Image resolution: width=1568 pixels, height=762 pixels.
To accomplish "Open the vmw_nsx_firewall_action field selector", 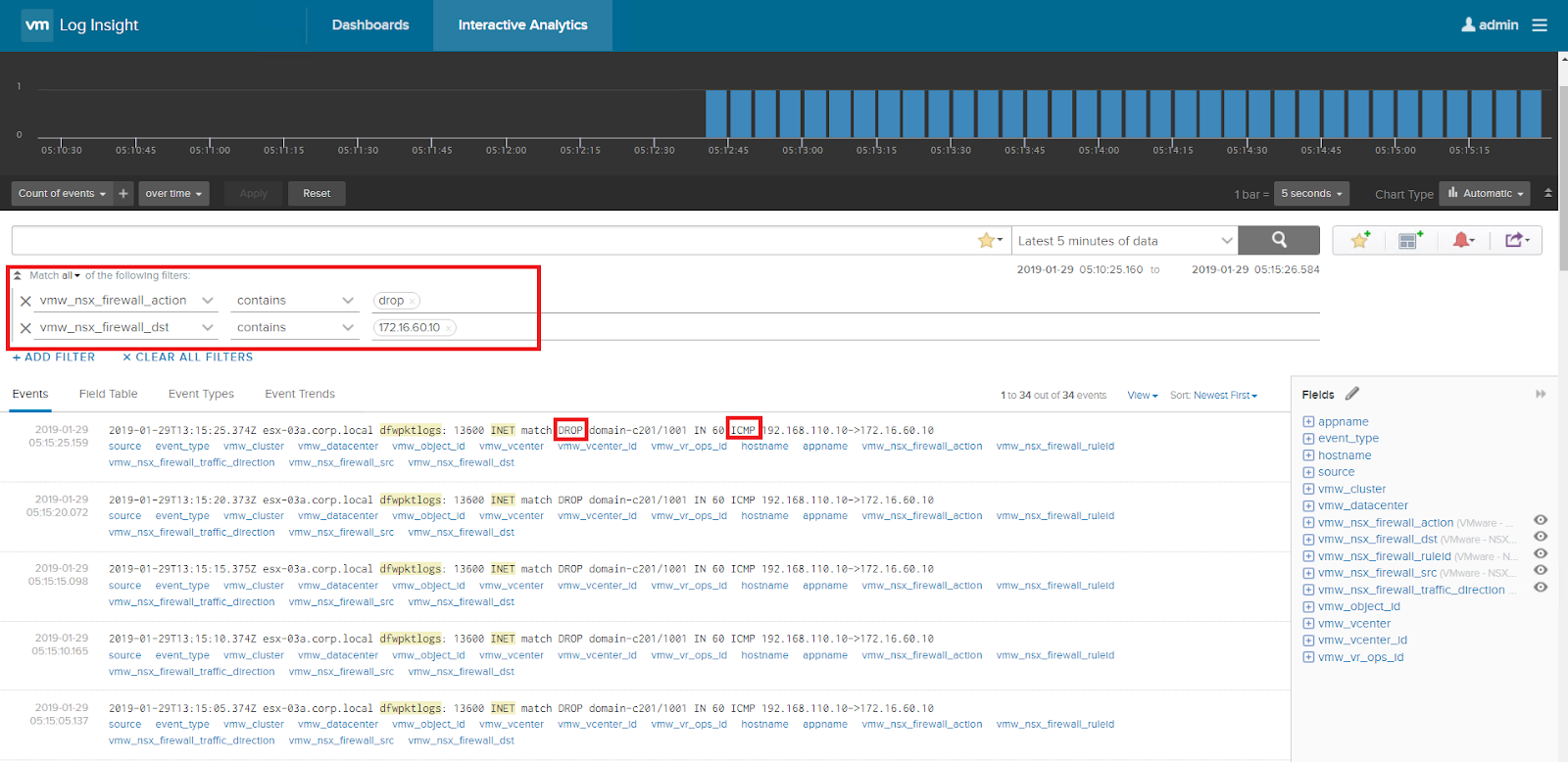I will click(x=124, y=301).
